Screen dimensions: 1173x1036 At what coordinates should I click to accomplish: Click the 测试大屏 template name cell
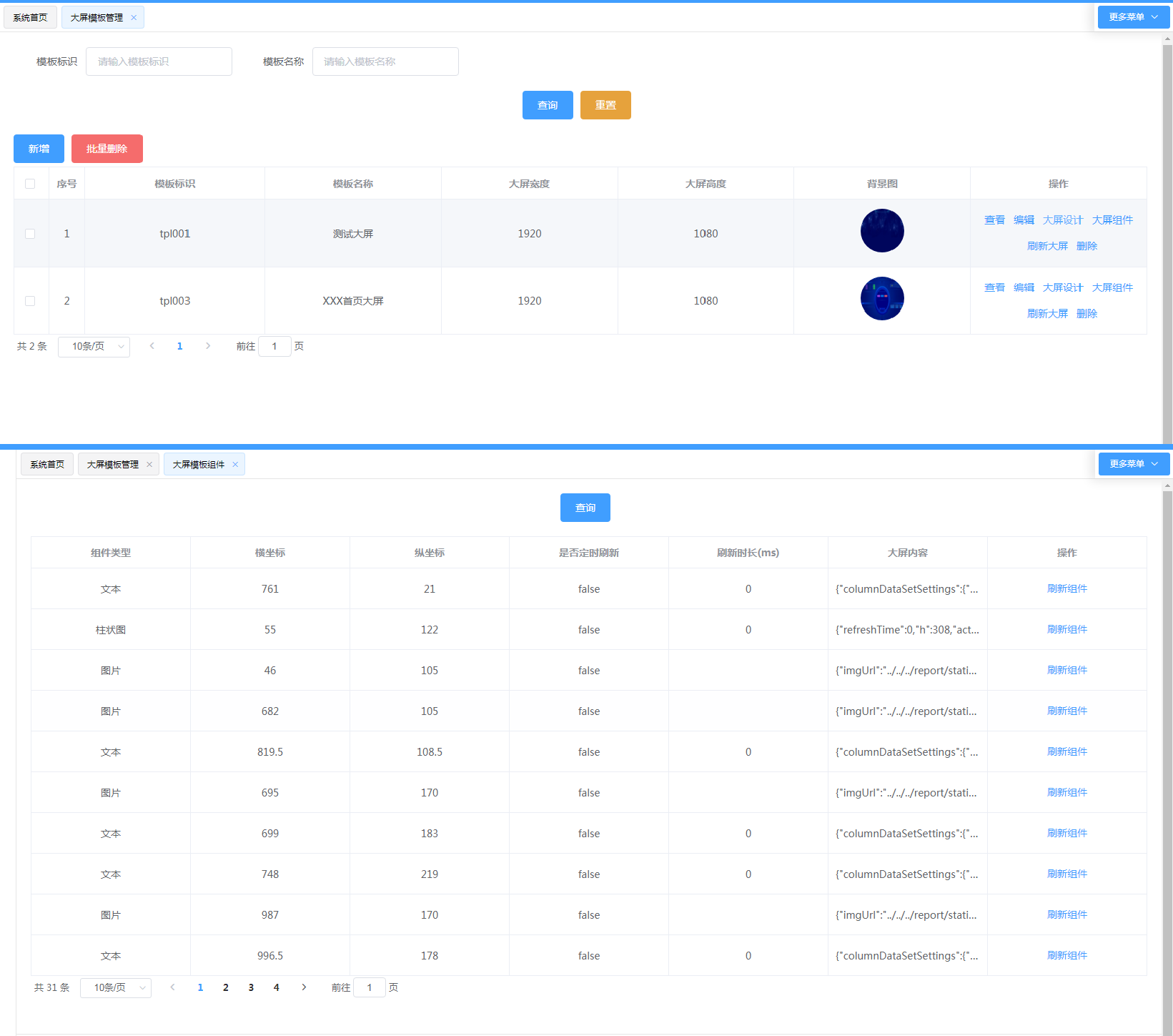click(353, 234)
